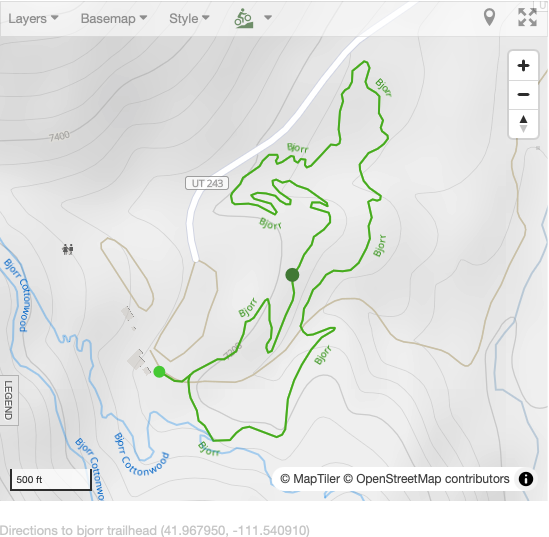Reset map bearing with compass arrow

point(523,124)
